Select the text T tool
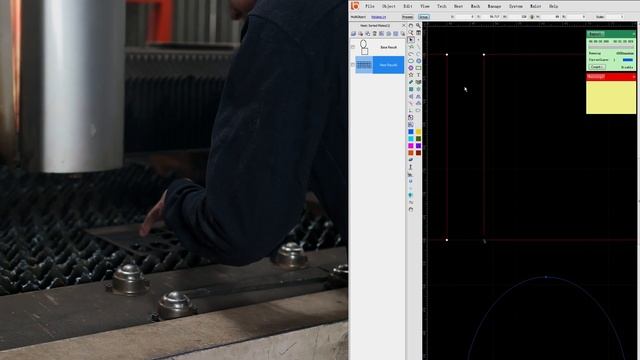Image resolution: width=640 pixels, height=360 pixels. 418,75
